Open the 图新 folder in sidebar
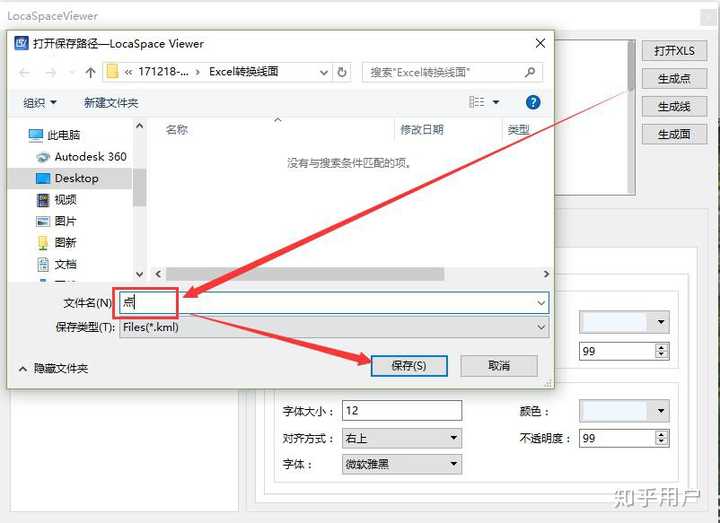The image size is (720, 523). pyautogui.click(x=56, y=242)
